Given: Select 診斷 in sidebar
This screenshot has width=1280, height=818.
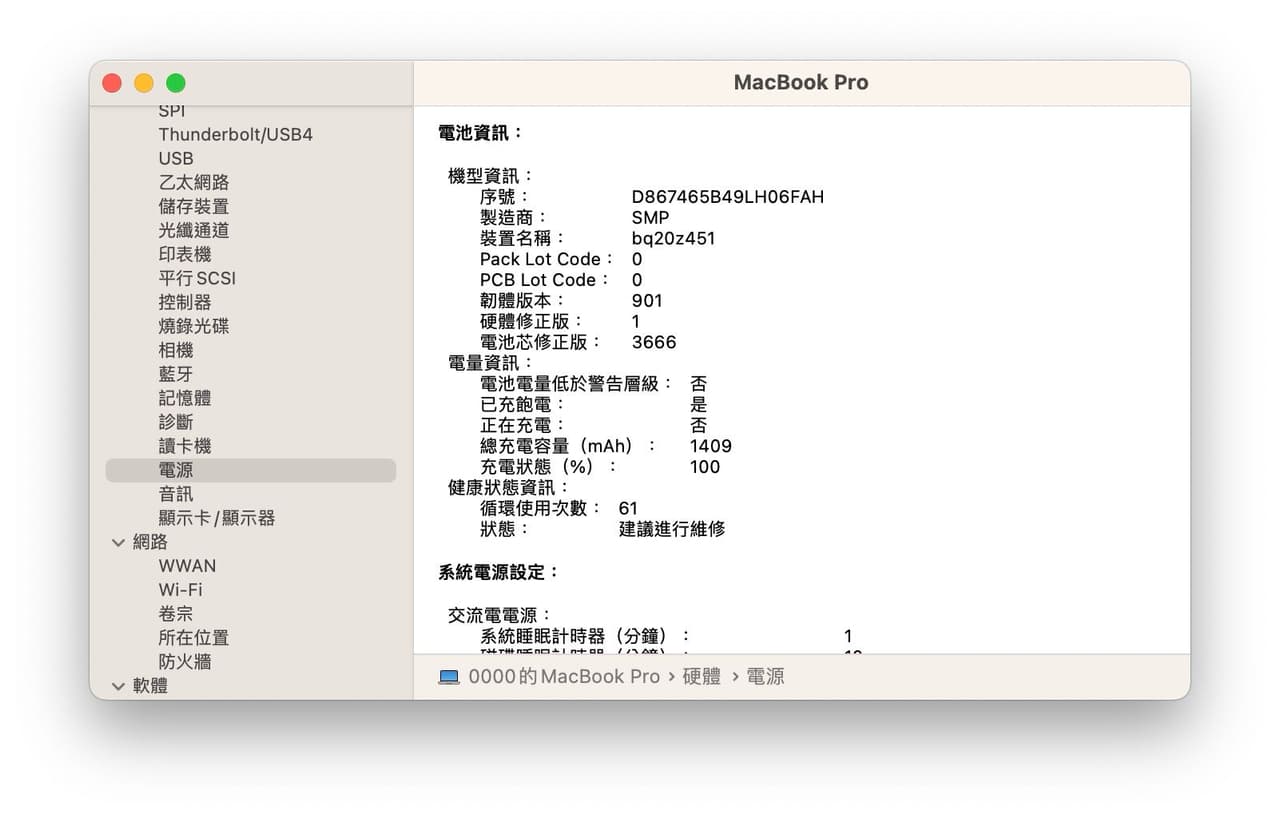Looking at the screenshot, I should tap(176, 422).
